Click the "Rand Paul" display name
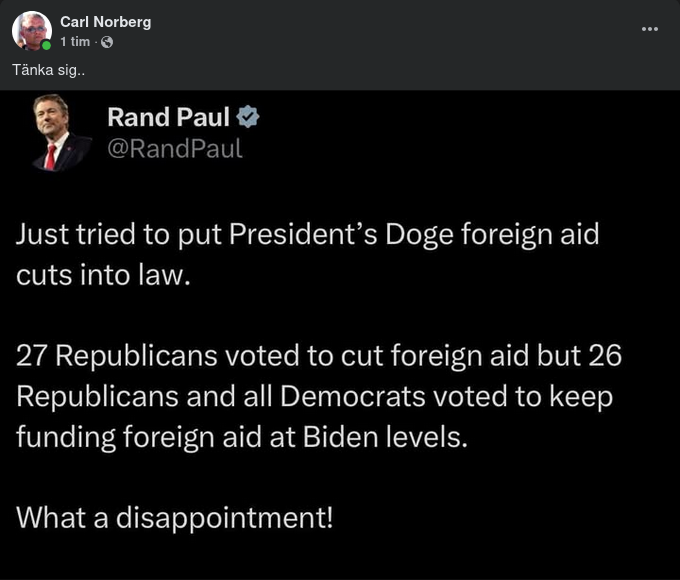This screenshot has width=680, height=580. pos(168,119)
